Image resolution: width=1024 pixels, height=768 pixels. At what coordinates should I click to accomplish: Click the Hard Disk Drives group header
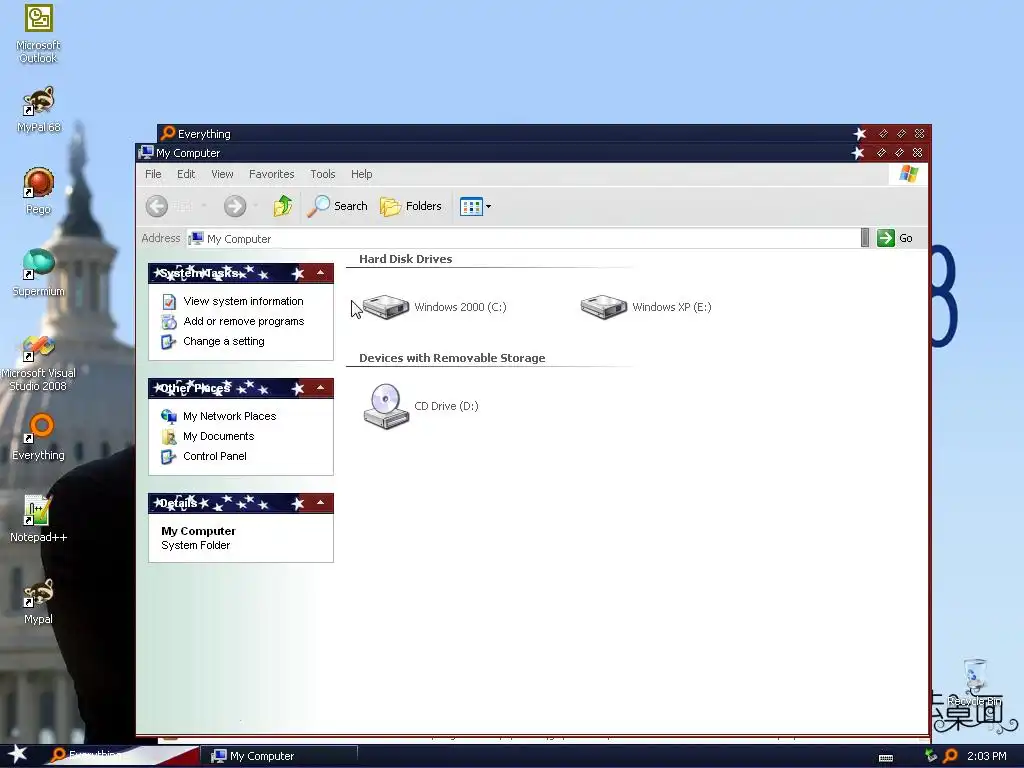pyautogui.click(x=406, y=259)
